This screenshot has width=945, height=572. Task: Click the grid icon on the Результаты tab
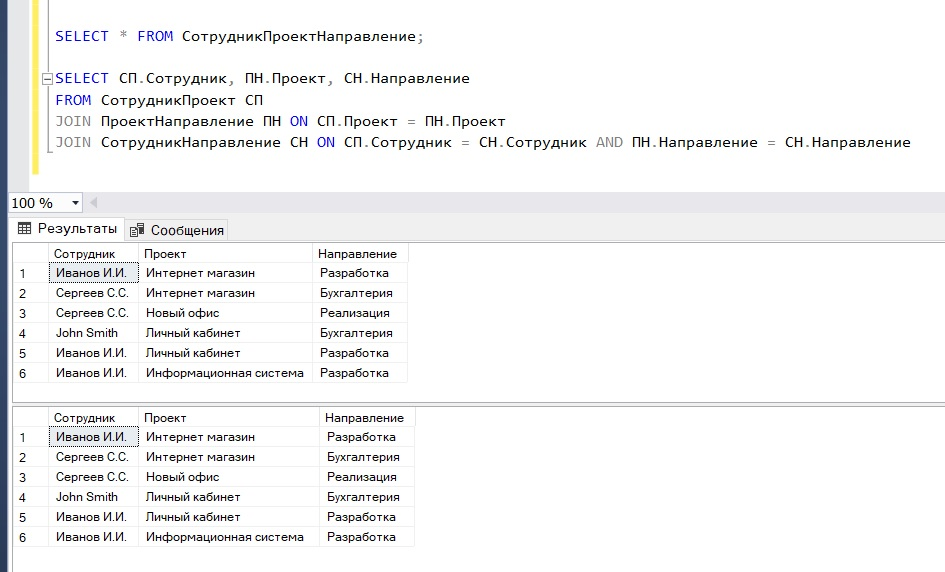[25, 229]
